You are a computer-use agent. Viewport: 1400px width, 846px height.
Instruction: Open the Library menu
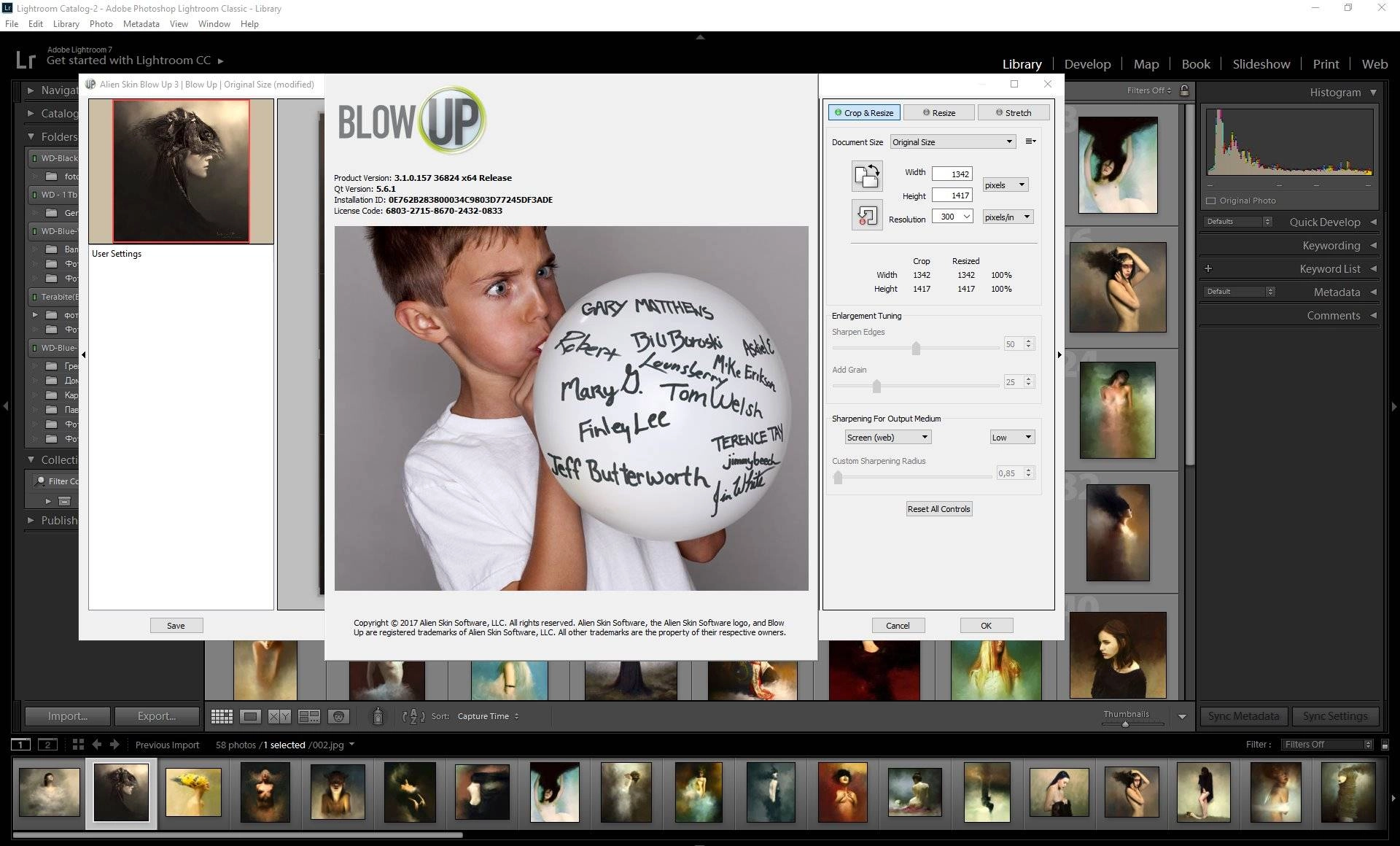[x=66, y=23]
